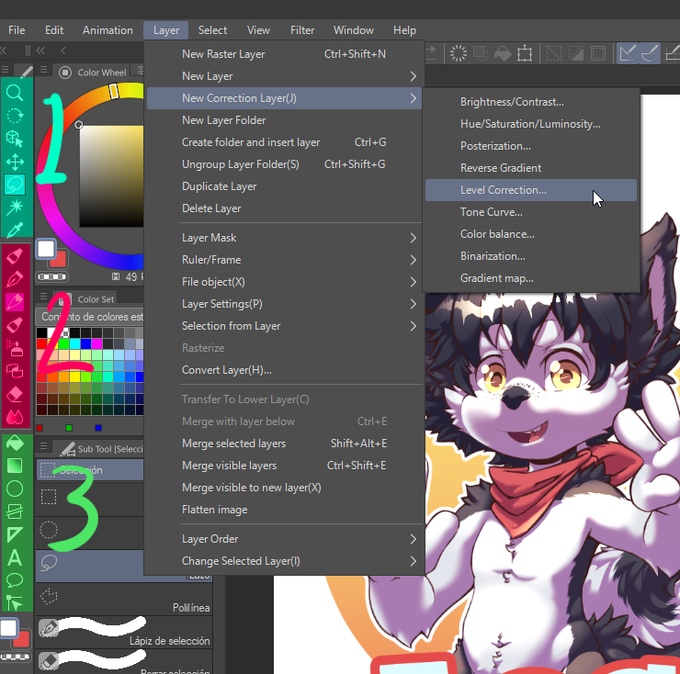Click the Deselect icon in command bar

(554, 53)
